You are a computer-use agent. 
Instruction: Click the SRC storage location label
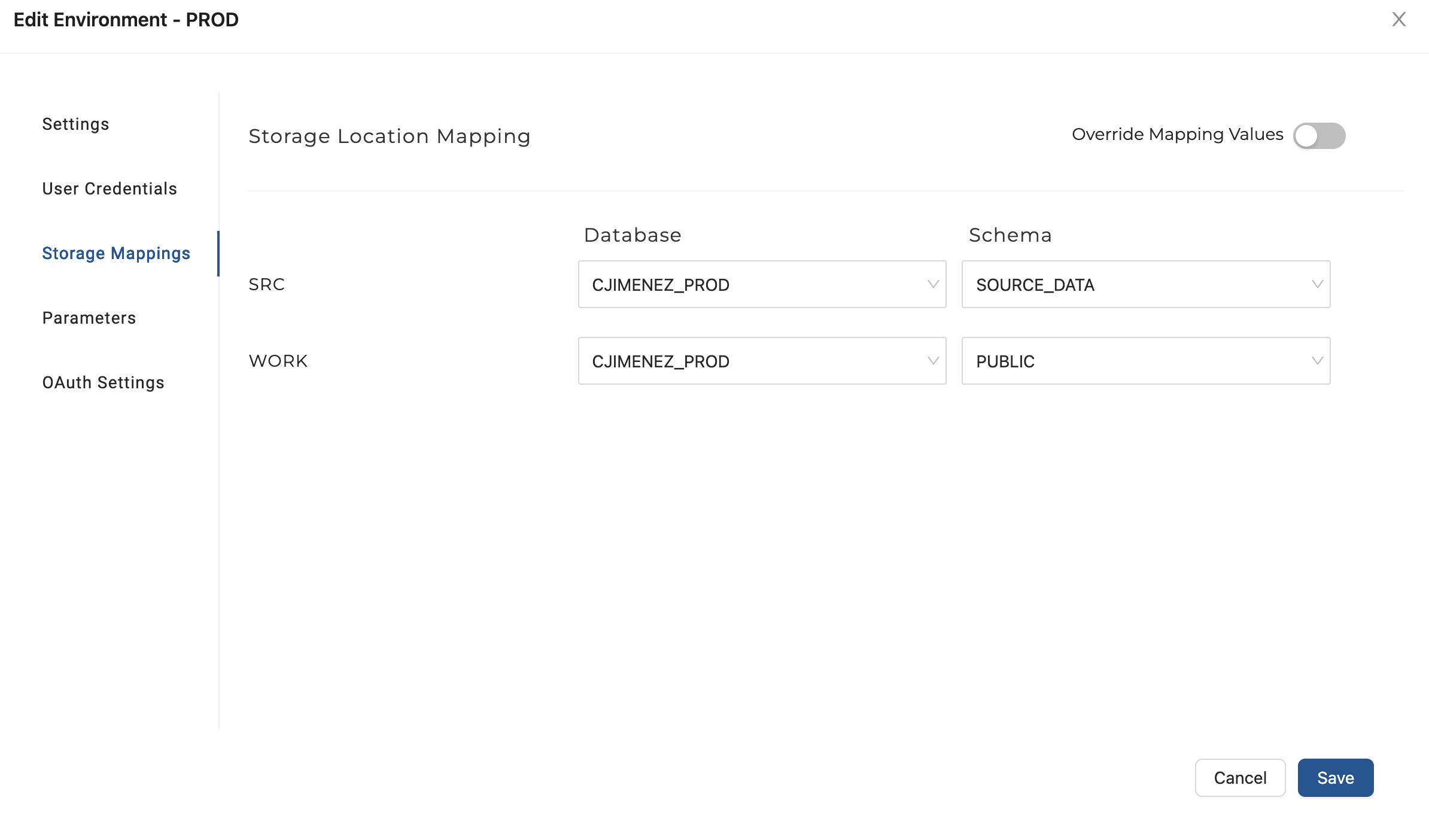[267, 285]
